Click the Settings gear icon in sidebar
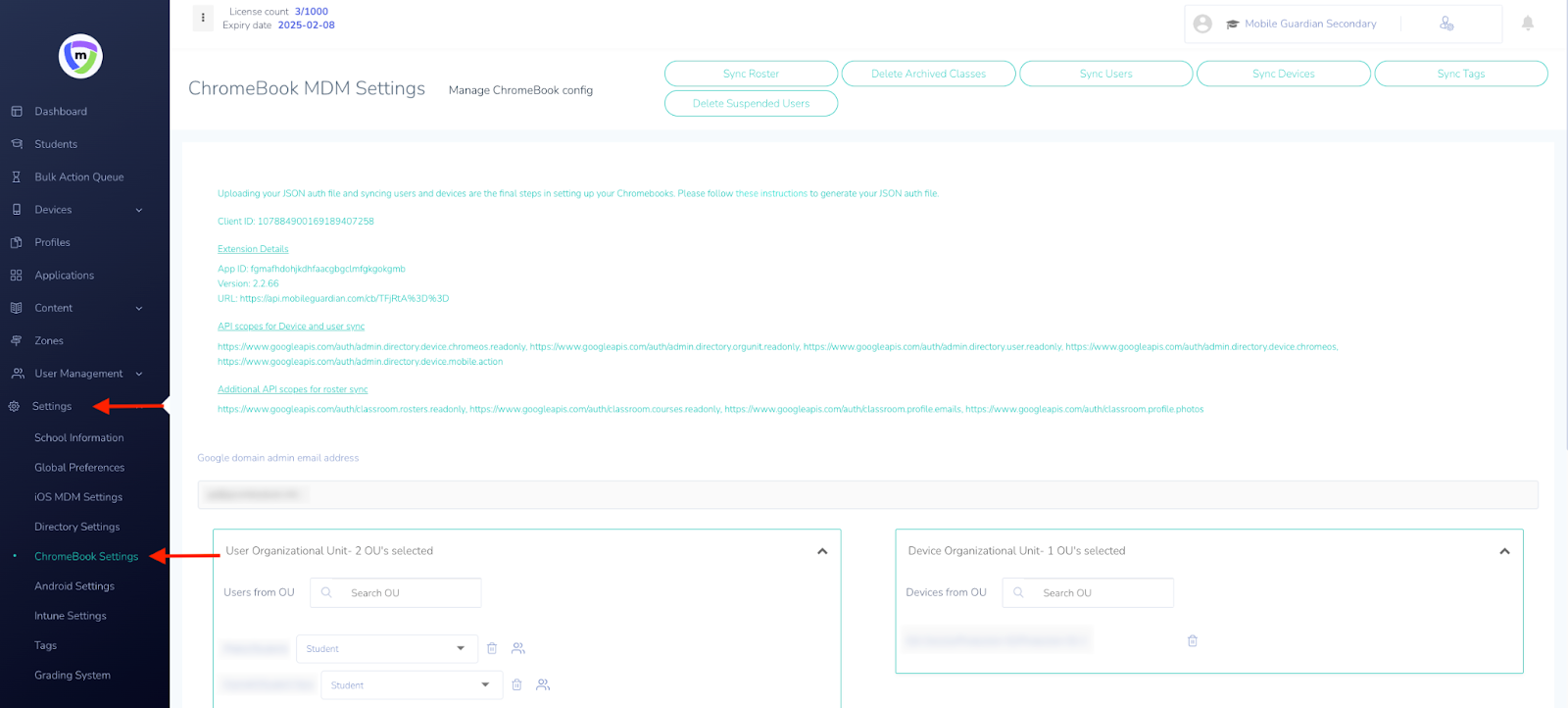Viewport: 1568px width, 708px height. point(14,406)
